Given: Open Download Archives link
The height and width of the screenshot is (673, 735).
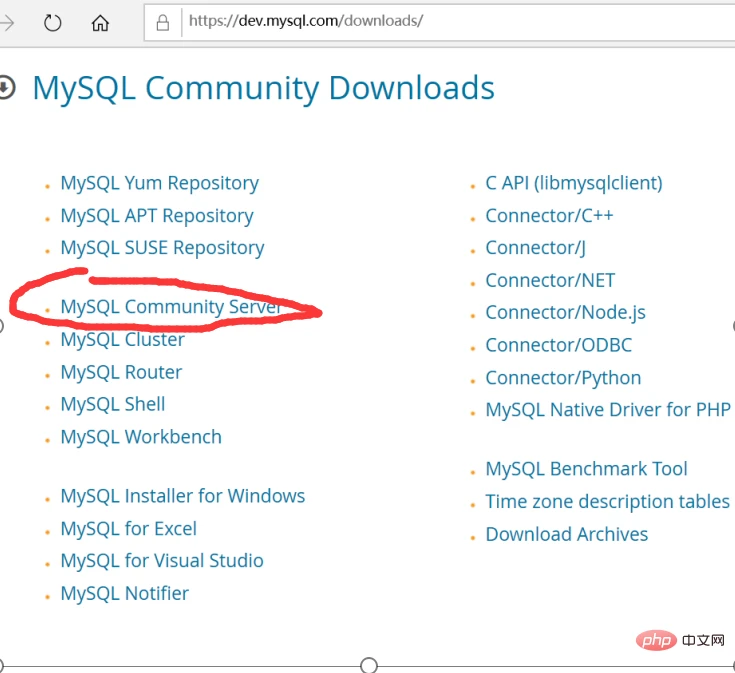Looking at the screenshot, I should tap(566, 535).
